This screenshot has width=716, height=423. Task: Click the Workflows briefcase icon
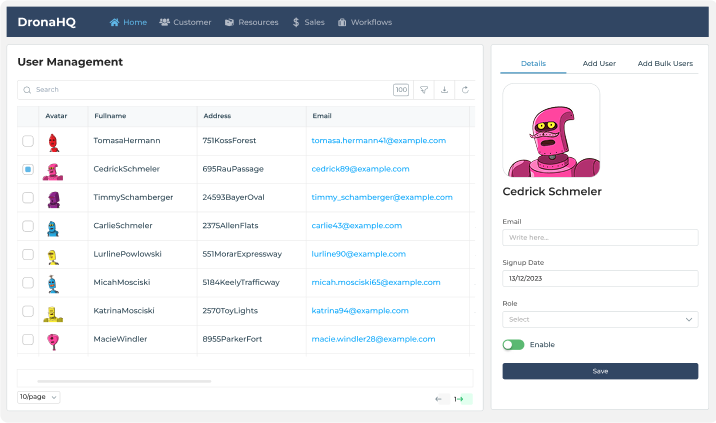342,22
